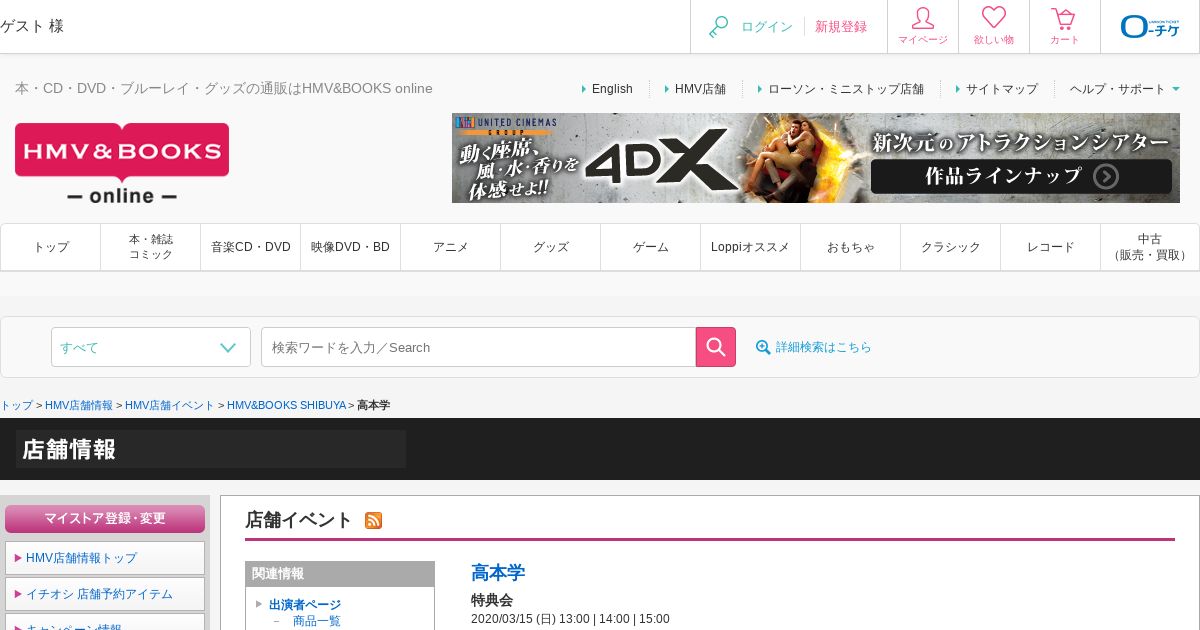Select the 本・雑誌 コミック tab
The height and width of the screenshot is (630, 1200).
coord(151,247)
